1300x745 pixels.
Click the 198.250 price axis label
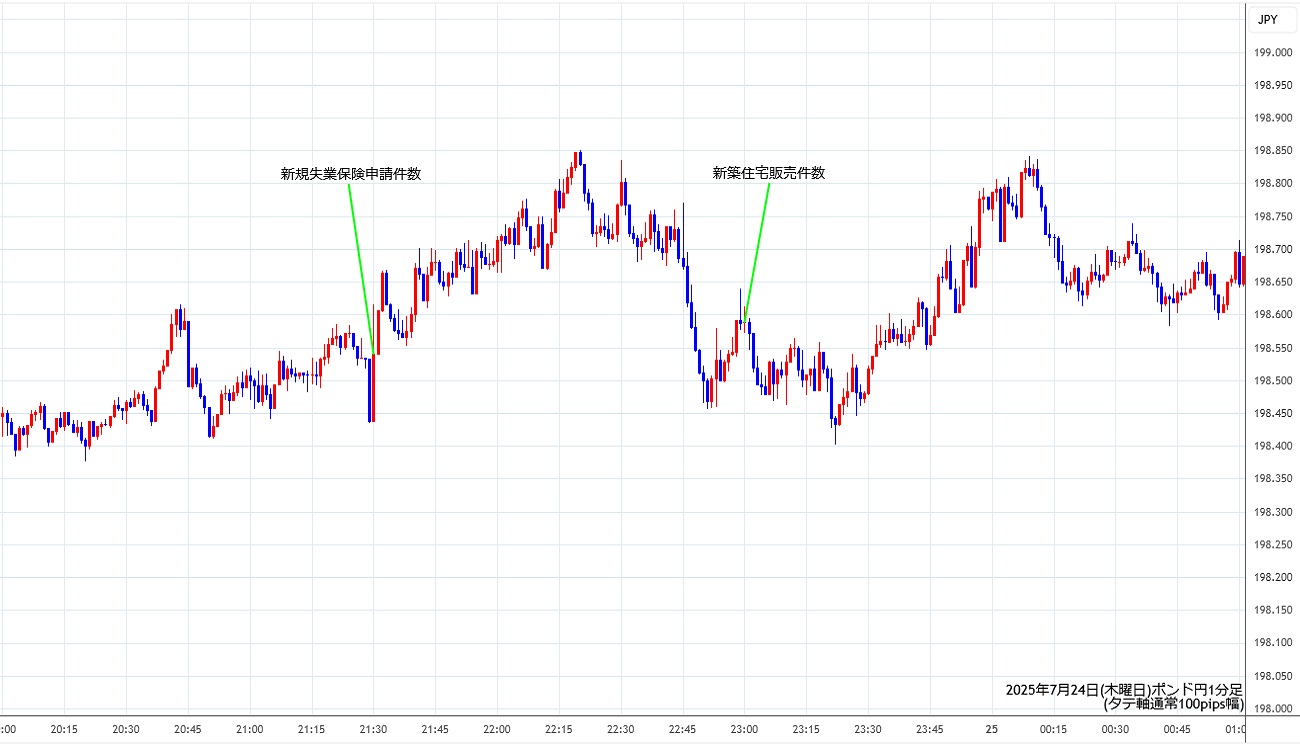click(1274, 545)
